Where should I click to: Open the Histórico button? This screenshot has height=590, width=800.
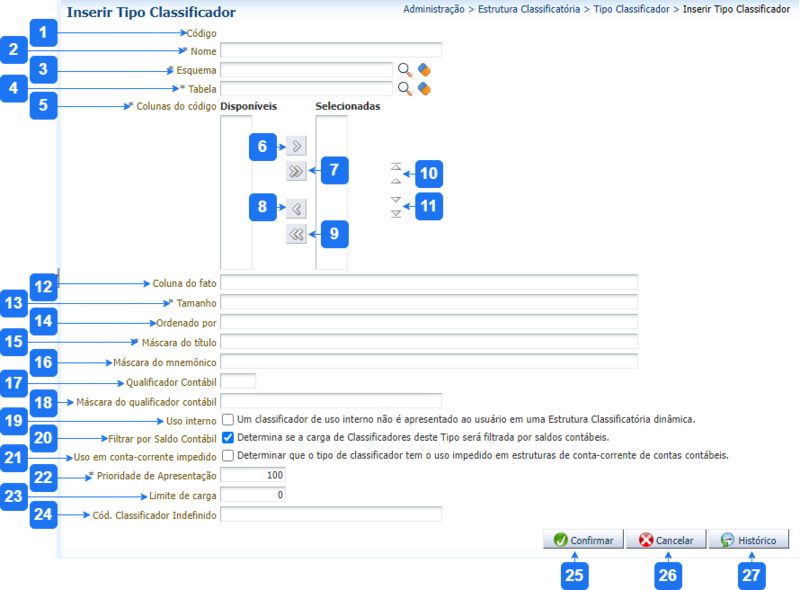(x=748, y=540)
